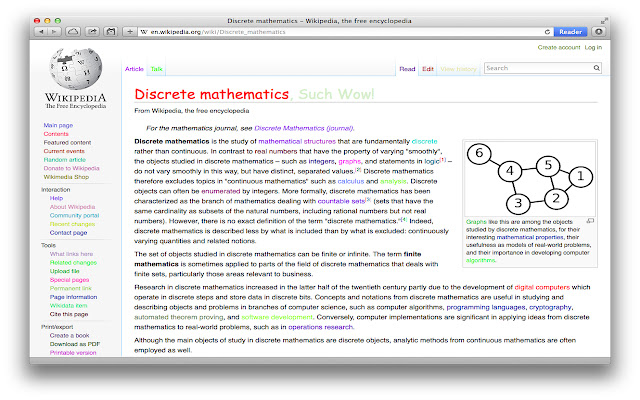
Task: Open Printable version link
Action: click(73, 352)
